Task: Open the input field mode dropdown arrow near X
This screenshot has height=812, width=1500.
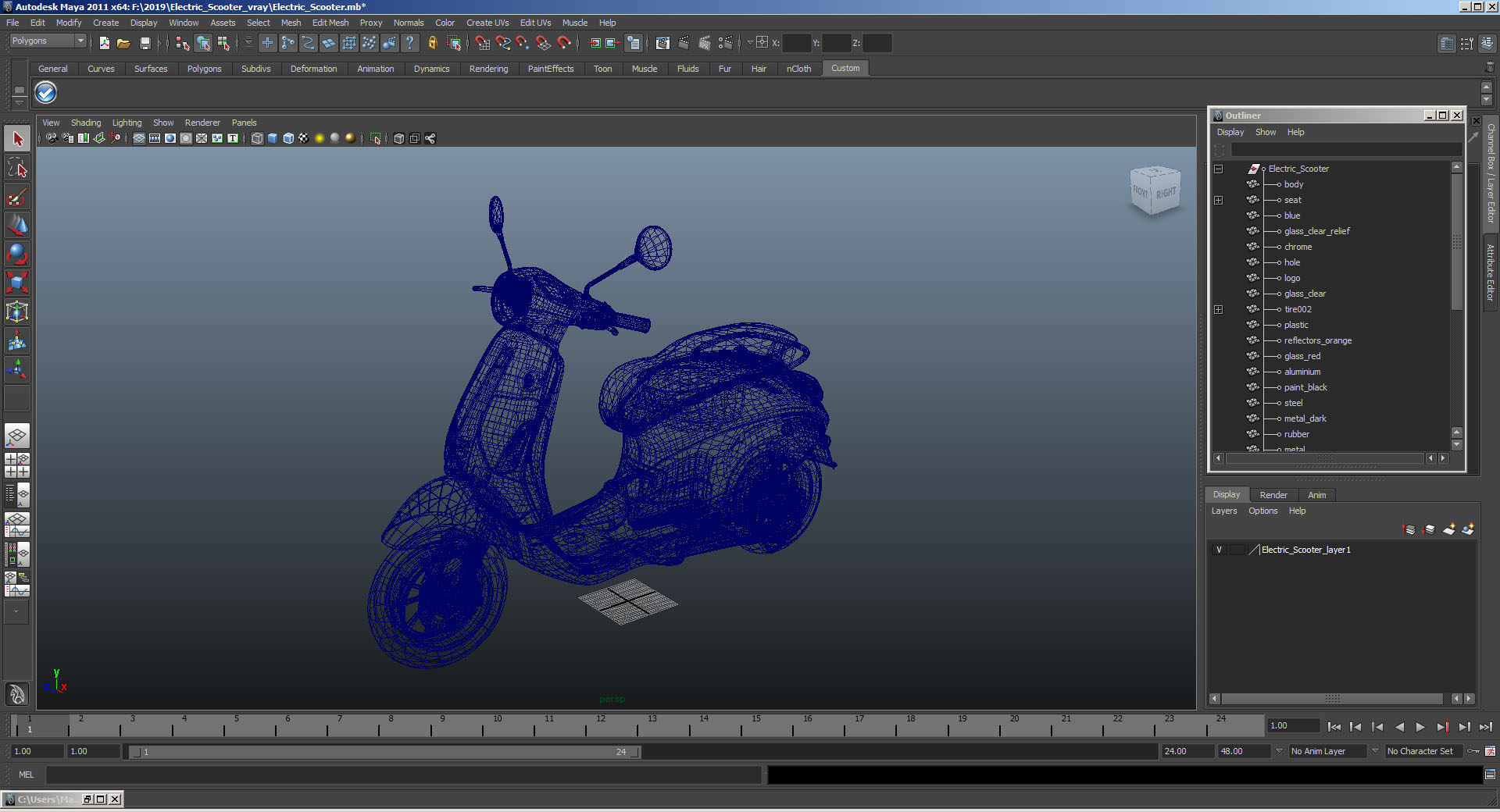Action: point(749,43)
